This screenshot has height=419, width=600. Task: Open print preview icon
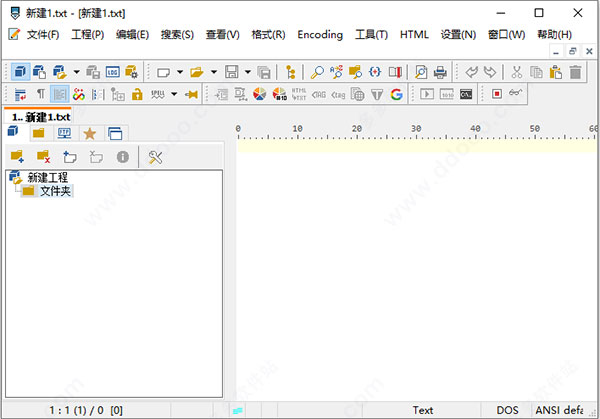click(421, 72)
